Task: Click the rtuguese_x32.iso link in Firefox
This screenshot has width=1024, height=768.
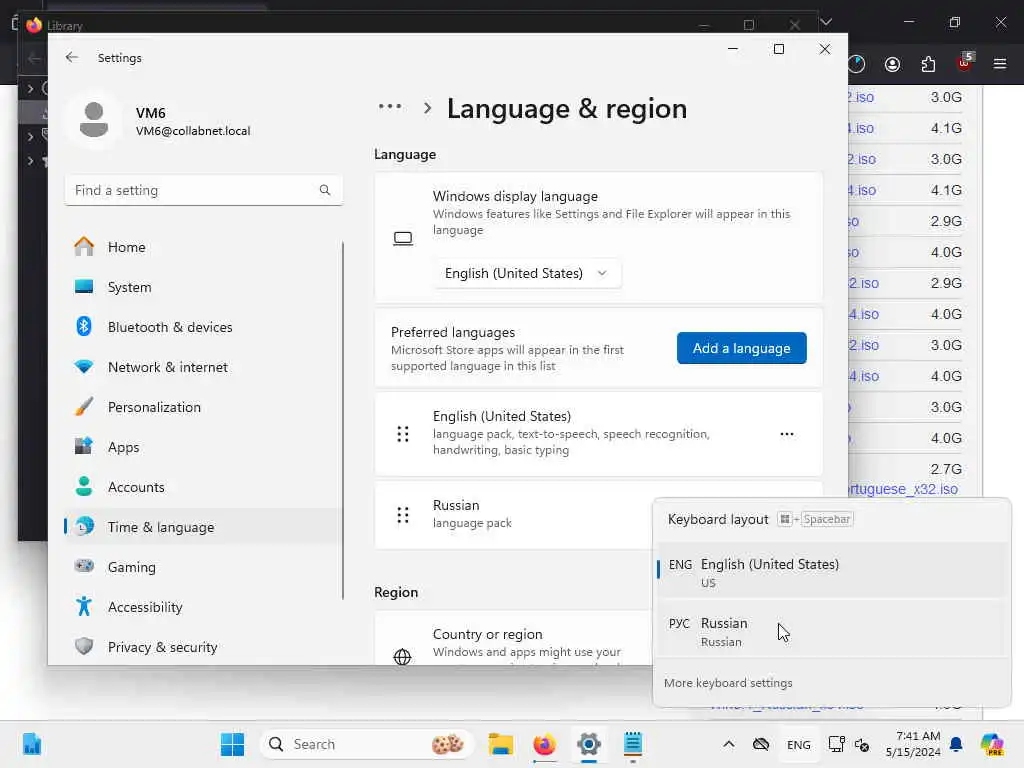Action: (x=902, y=488)
